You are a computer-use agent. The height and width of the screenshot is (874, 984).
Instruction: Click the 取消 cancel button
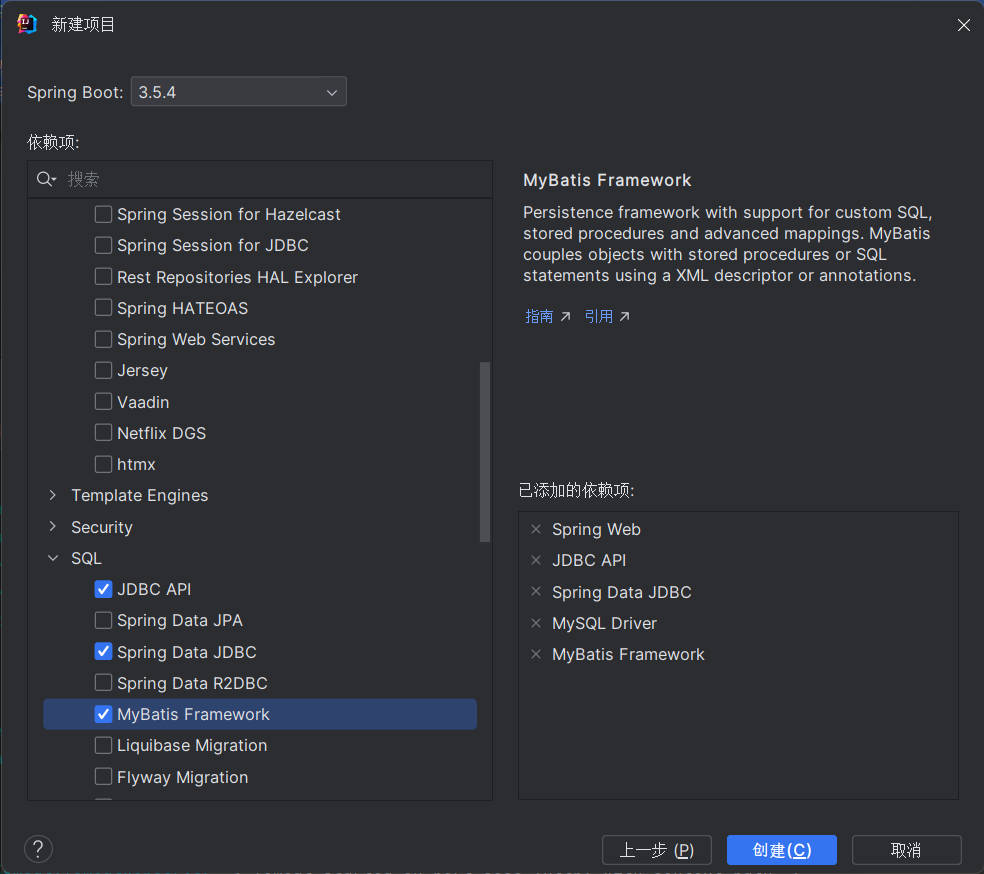tap(906, 850)
